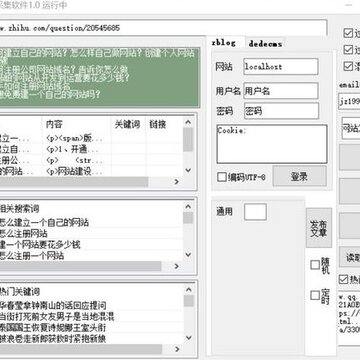Click the 热门关键词 list scroll right arrow

coord(177,349)
